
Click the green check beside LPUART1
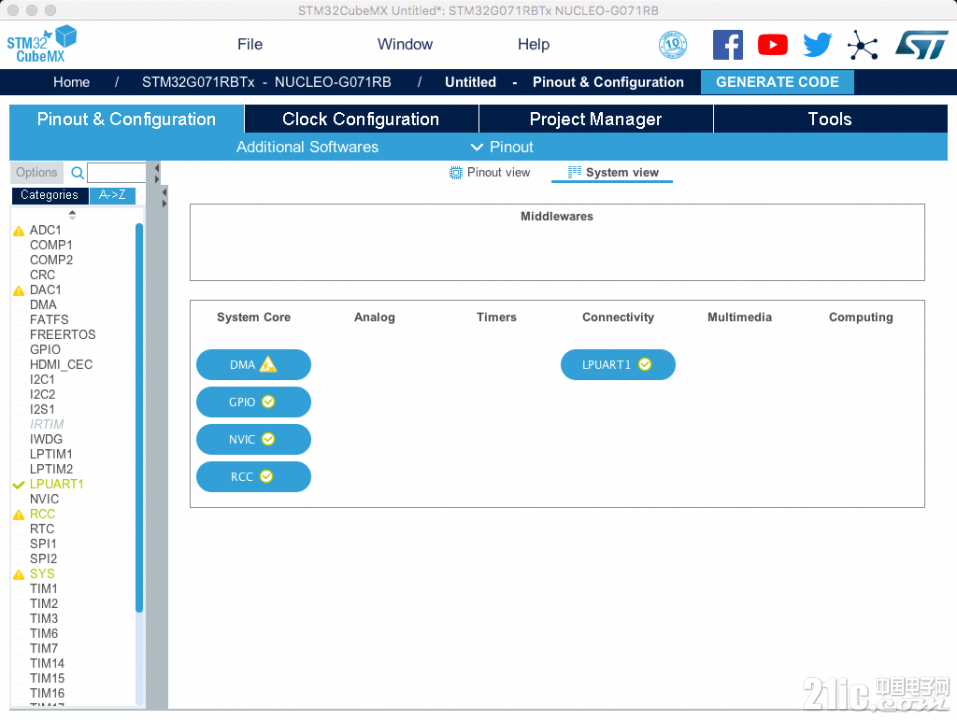click(x=19, y=484)
